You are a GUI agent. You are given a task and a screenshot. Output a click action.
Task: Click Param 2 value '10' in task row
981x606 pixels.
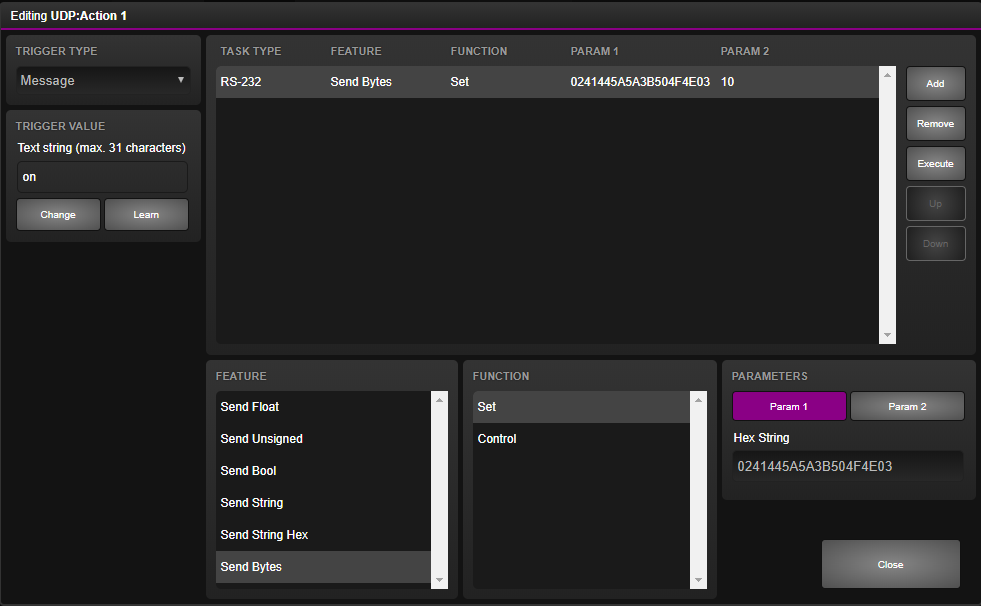coord(728,82)
